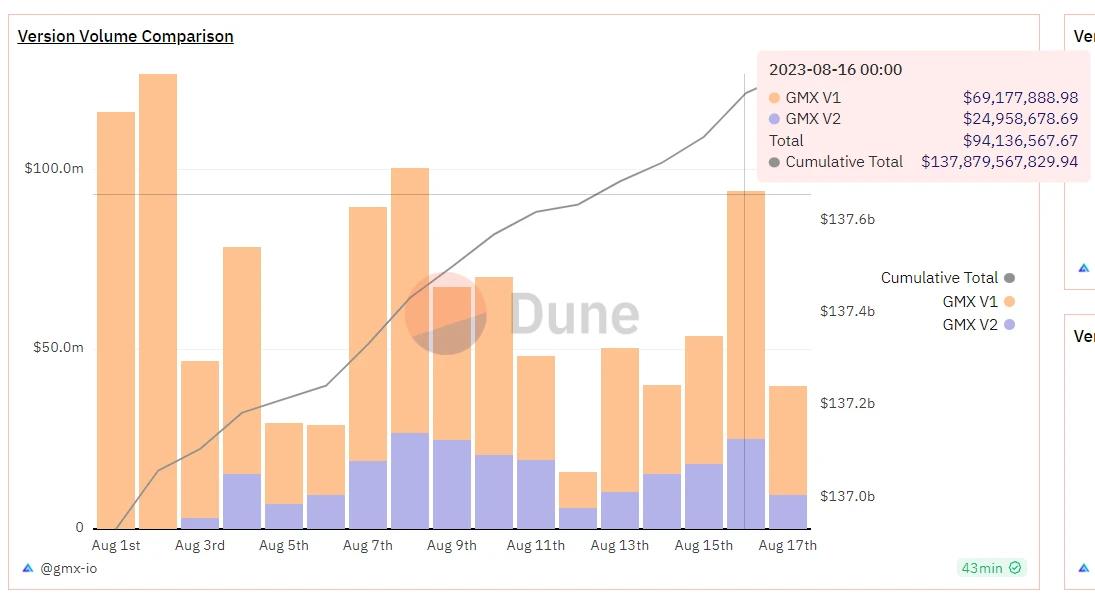Click the orange dot beside GMX V1 in the tooltip

(775, 98)
